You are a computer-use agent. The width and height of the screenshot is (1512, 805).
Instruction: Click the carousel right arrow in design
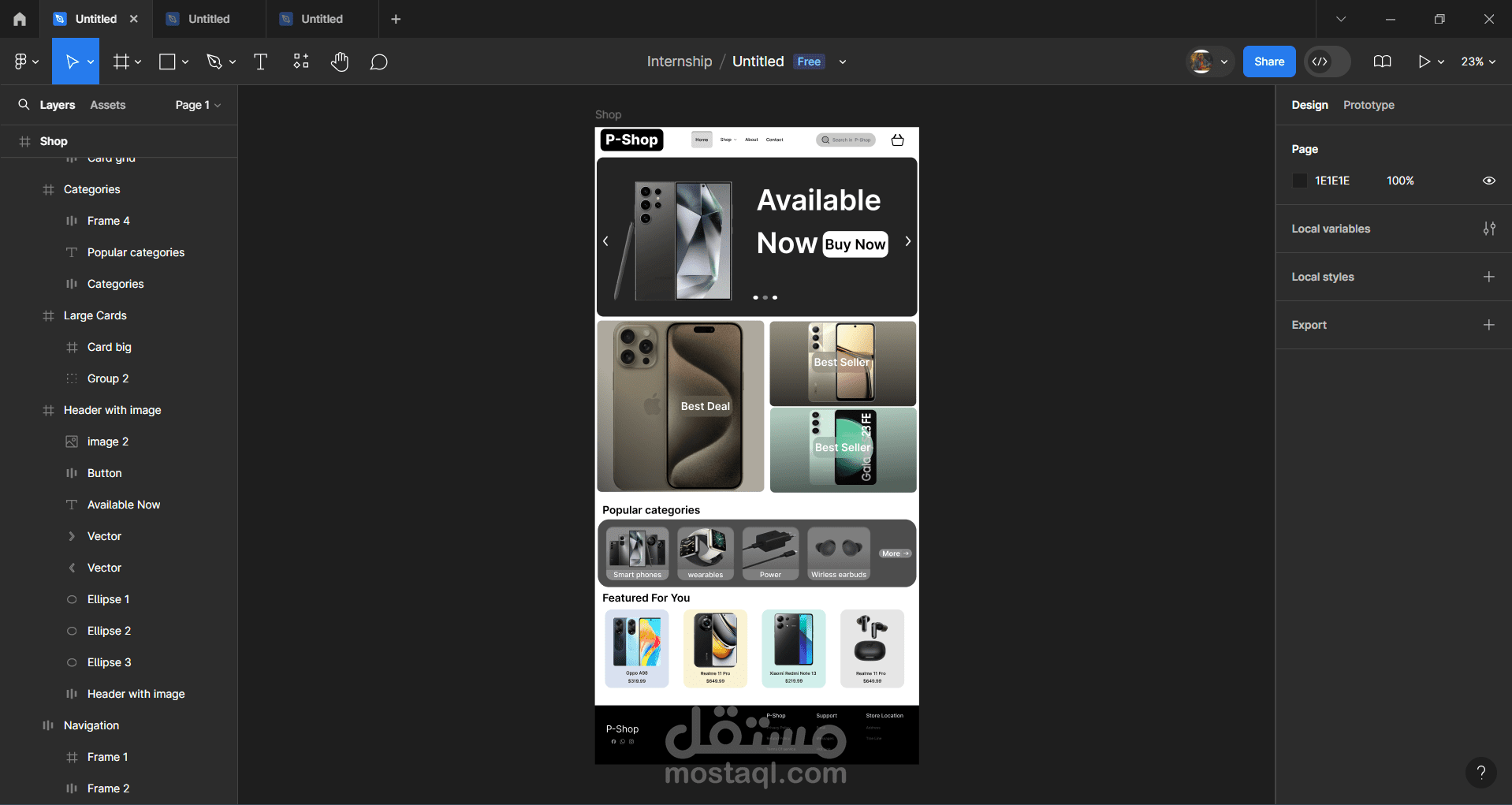point(908,241)
